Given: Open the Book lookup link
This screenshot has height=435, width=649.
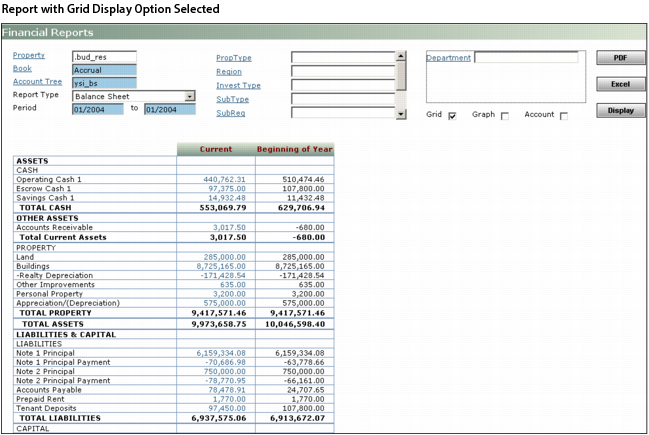Looking at the screenshot, I should (x=21, y=68).
